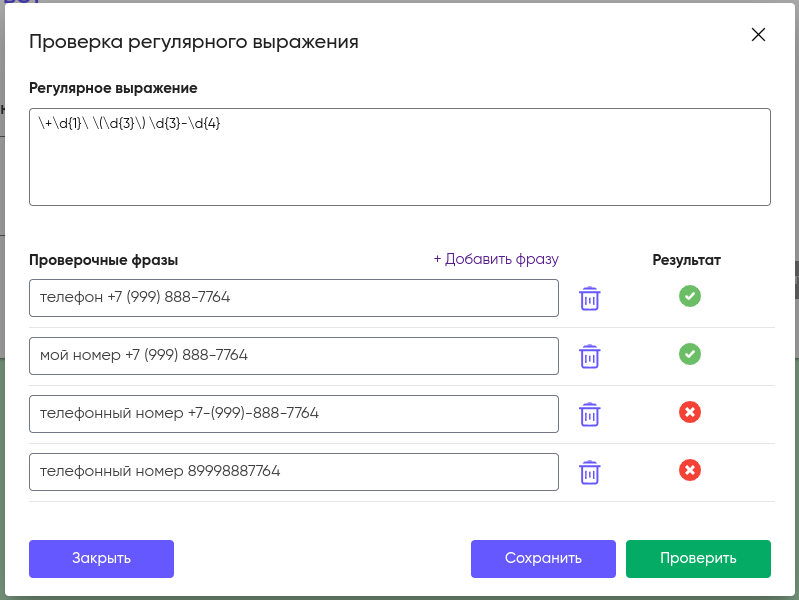Focus the 'телефон +7 (999) 888-7764' input field
This screenshot has width=799, height=600.
point(294,297)
